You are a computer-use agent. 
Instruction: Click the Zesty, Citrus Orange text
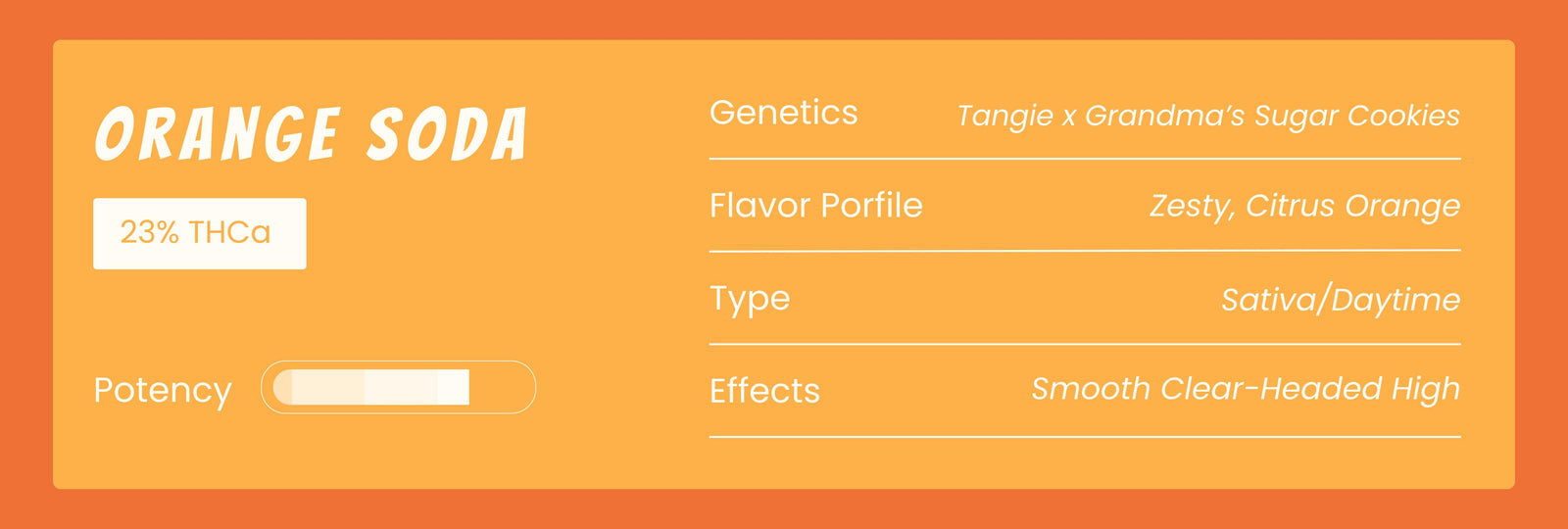1304,206
